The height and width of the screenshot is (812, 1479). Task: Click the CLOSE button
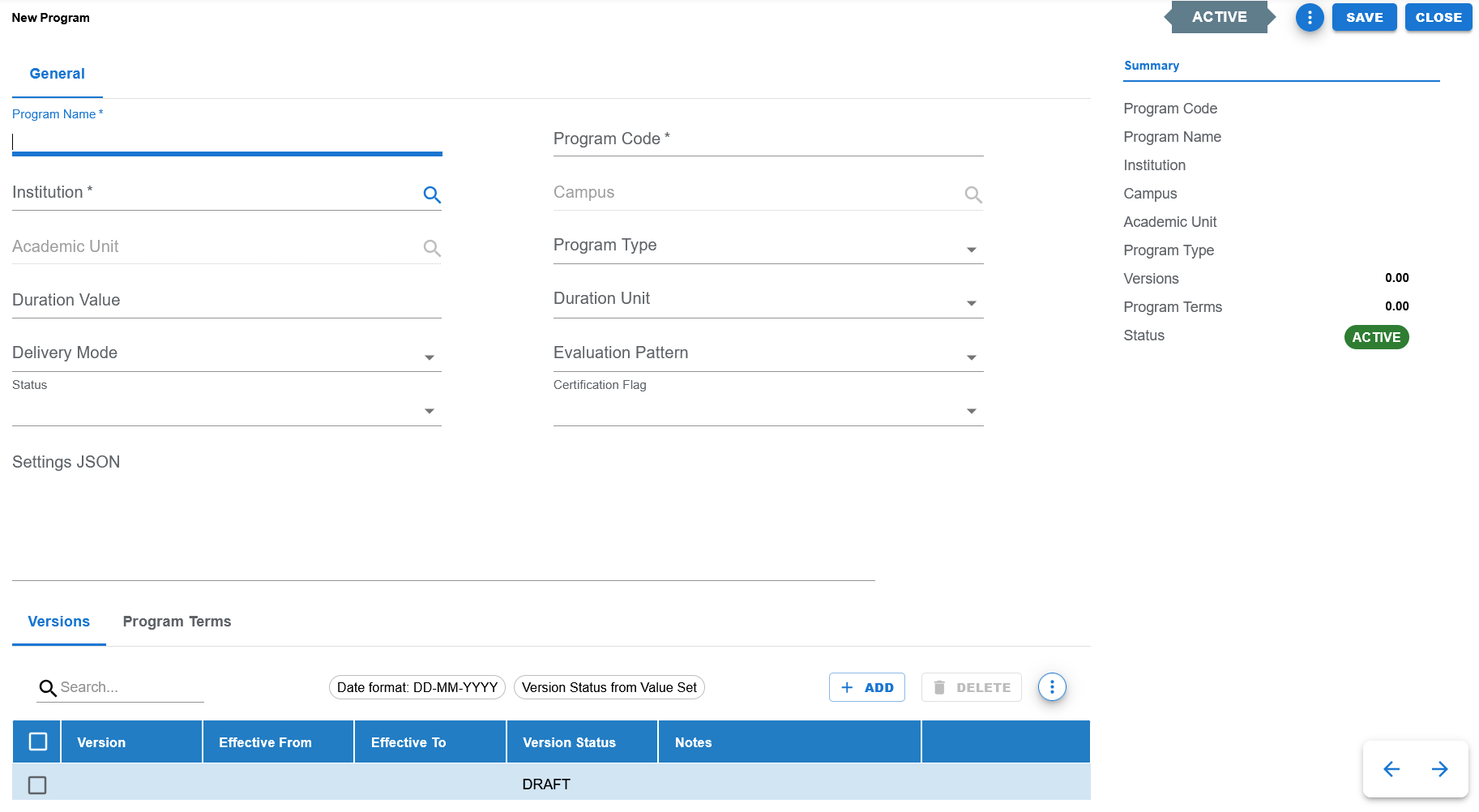click(x=1438, y=17)
